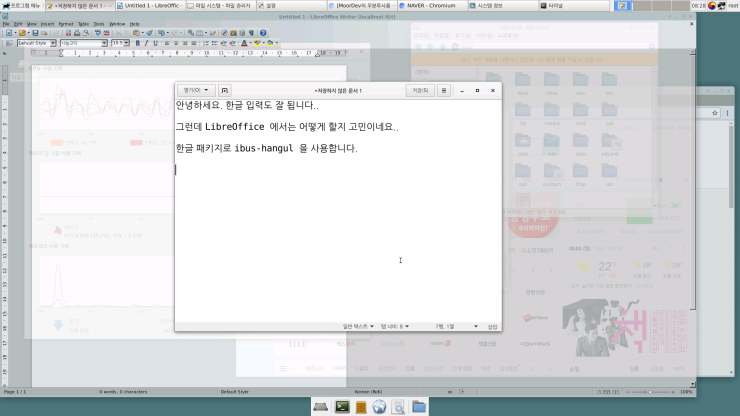Open file manager folder from bottom dock
This screenshot has height=416, width=740.
tap(419, 407)
